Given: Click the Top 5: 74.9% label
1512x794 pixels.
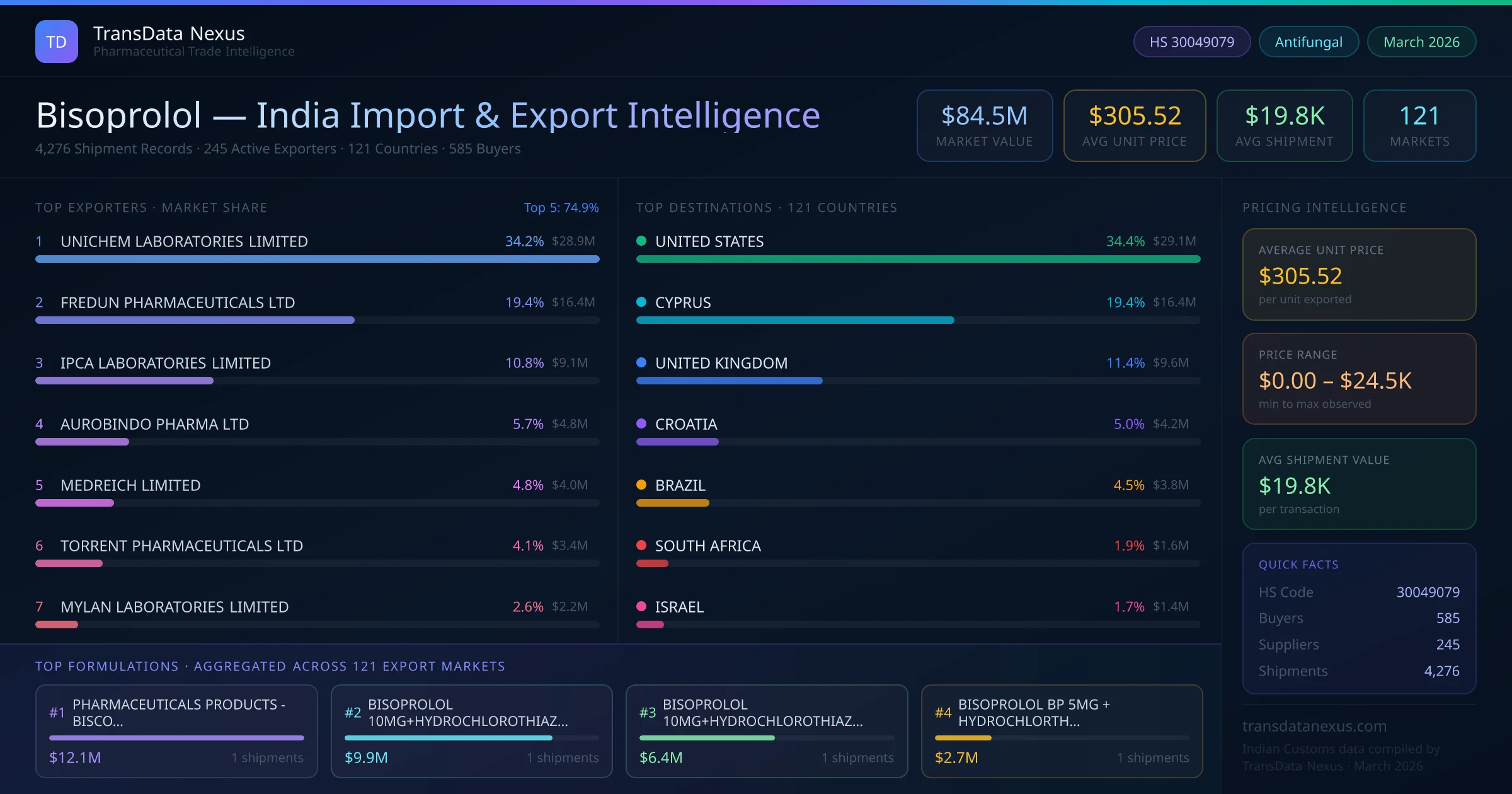Looking at the screenshot, I should tap(561, 207).
